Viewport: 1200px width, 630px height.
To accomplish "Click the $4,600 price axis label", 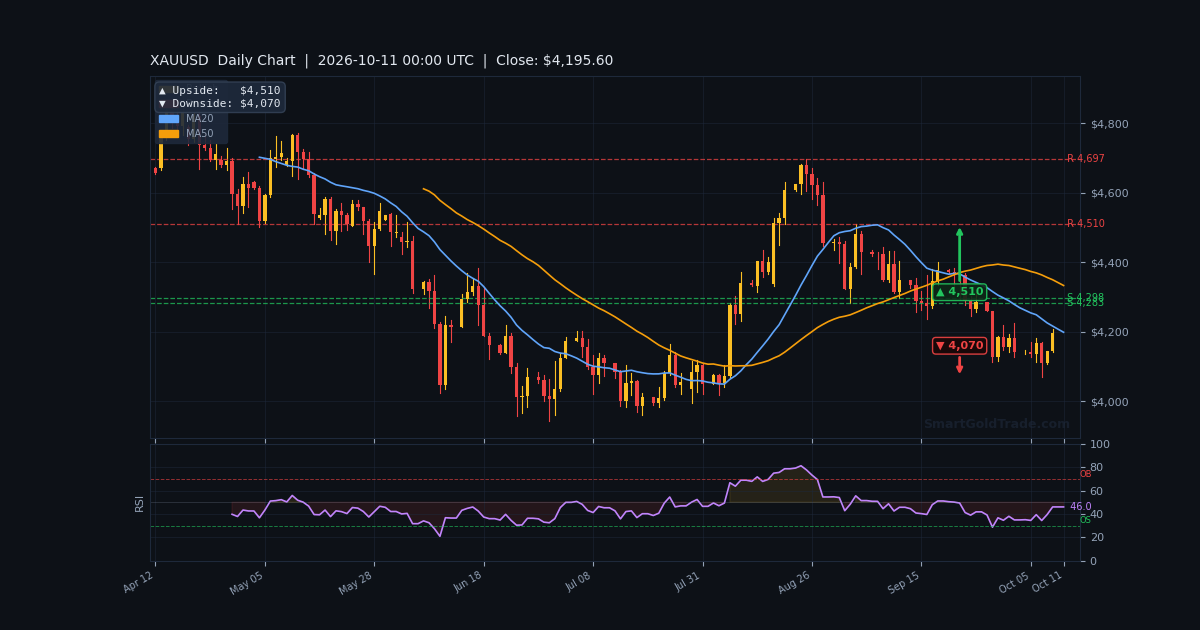I will pos(1108,193).
